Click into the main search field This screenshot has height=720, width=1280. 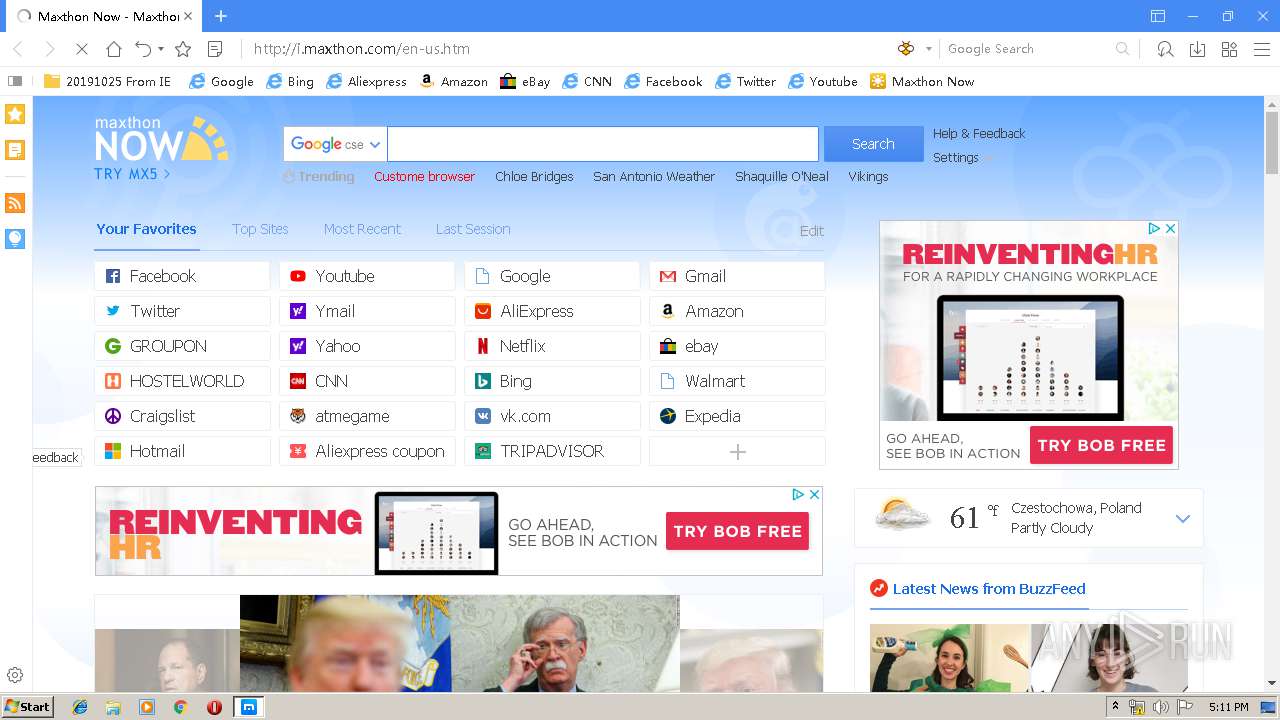(x=603, y=144)
